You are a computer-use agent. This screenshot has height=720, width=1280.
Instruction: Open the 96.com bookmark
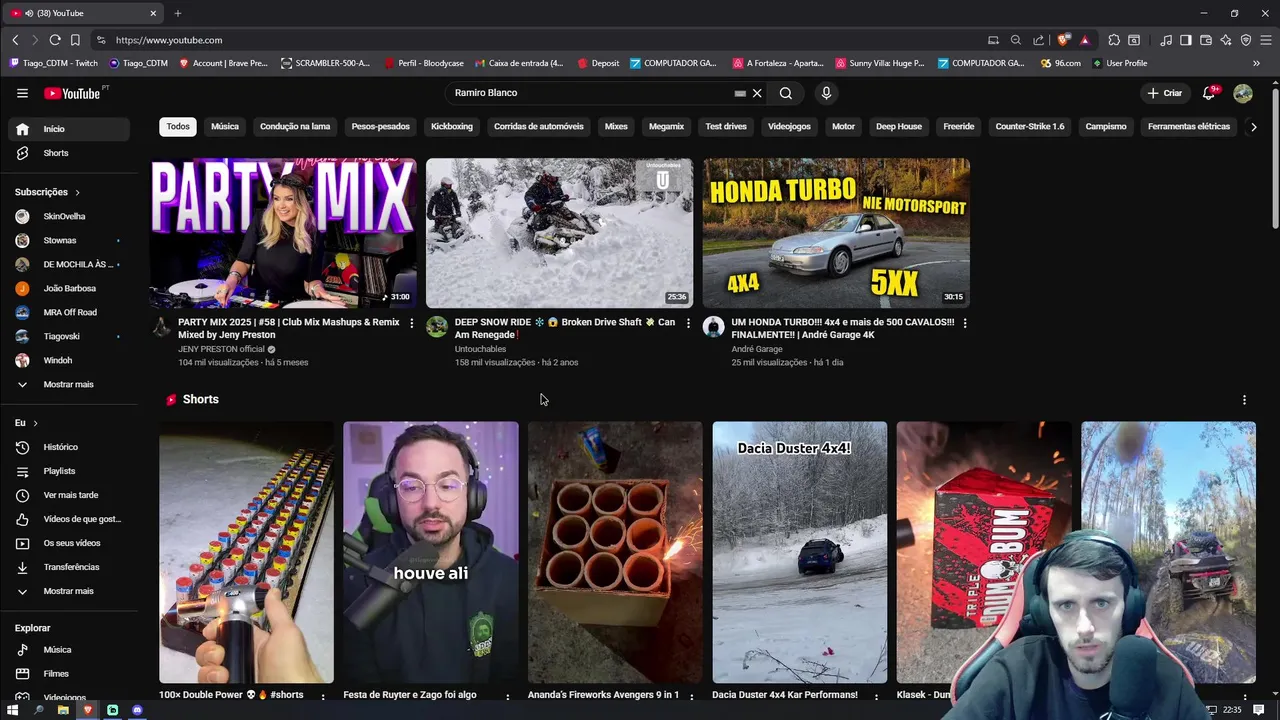pyautogui.click(x=1060, y=63)
